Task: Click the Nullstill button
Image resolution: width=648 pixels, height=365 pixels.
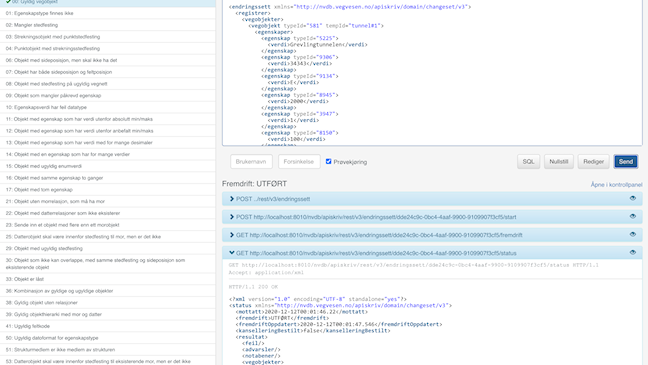Action: point(559,162)
